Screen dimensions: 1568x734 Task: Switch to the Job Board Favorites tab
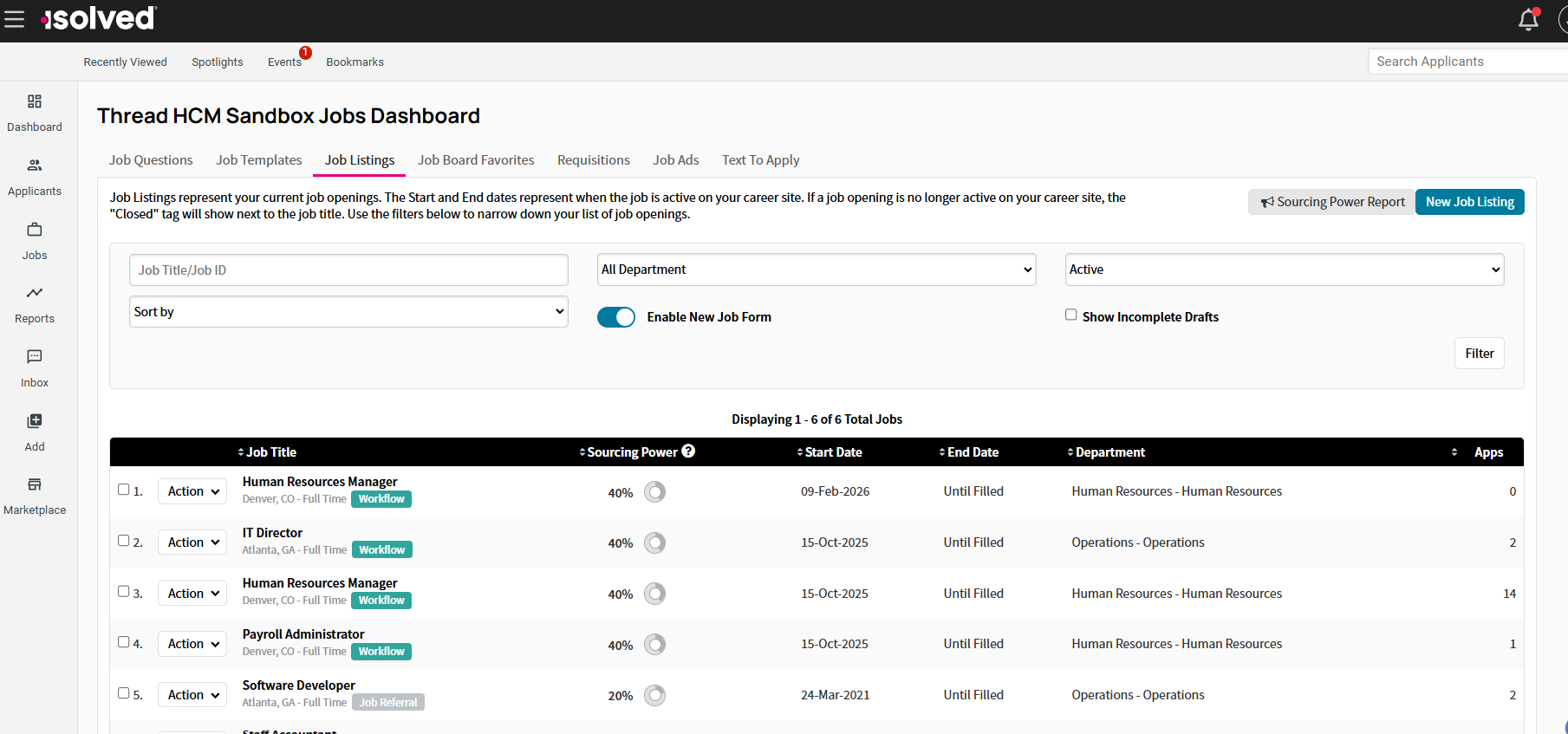pyautogui.click(x=476, y=160)
